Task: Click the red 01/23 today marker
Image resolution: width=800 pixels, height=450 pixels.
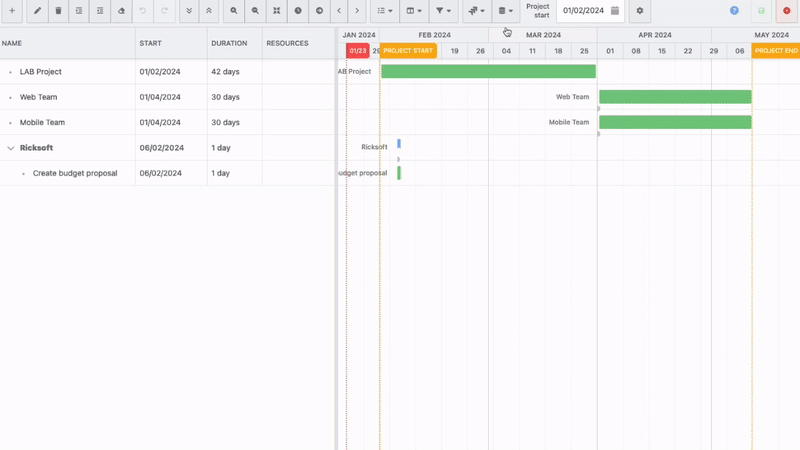Action: tap(358, 51)
